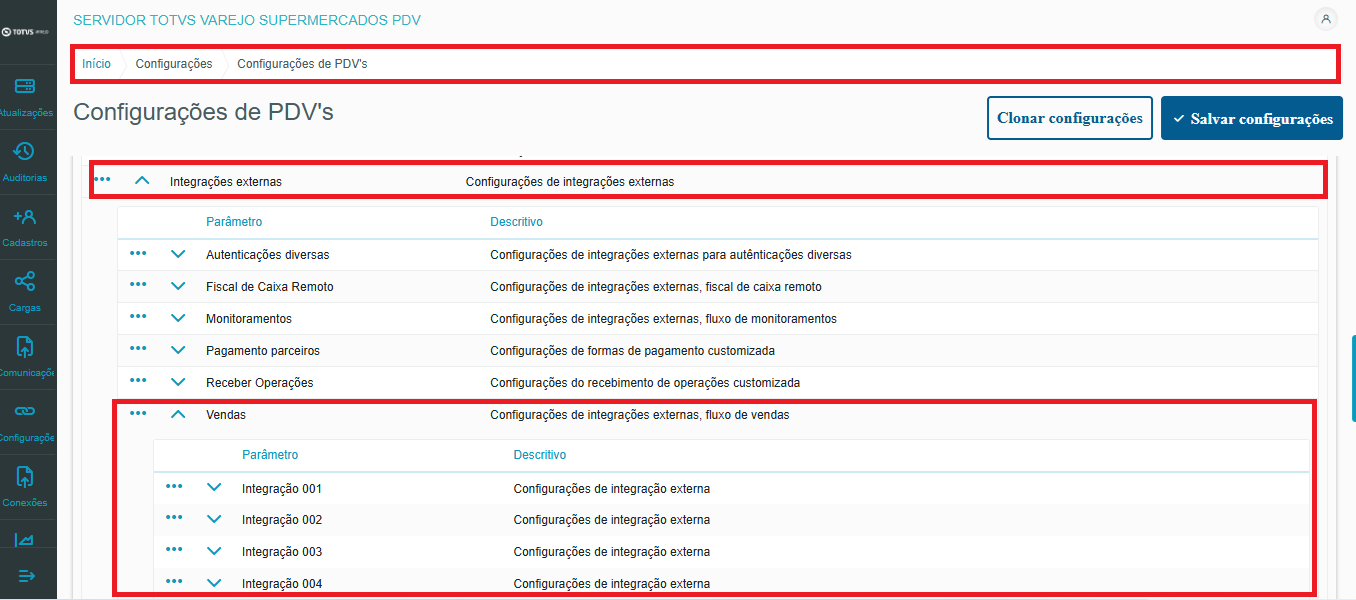Open the user profile icon

coord(1326,19)
